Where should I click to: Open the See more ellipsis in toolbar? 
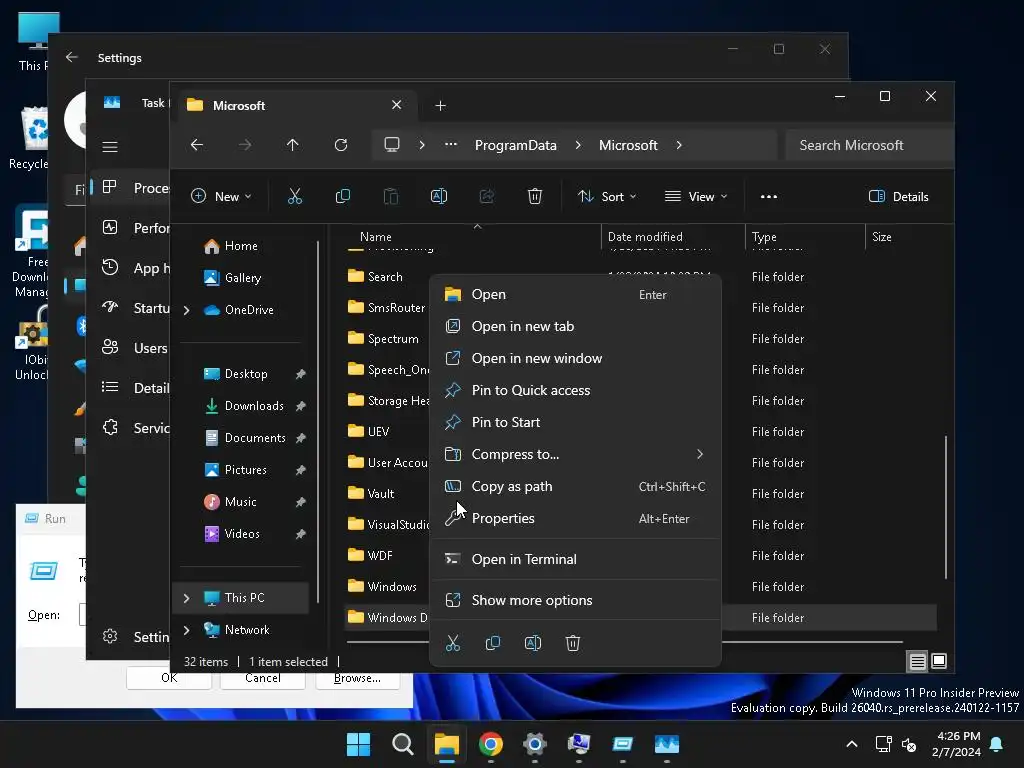coord(769,197)
